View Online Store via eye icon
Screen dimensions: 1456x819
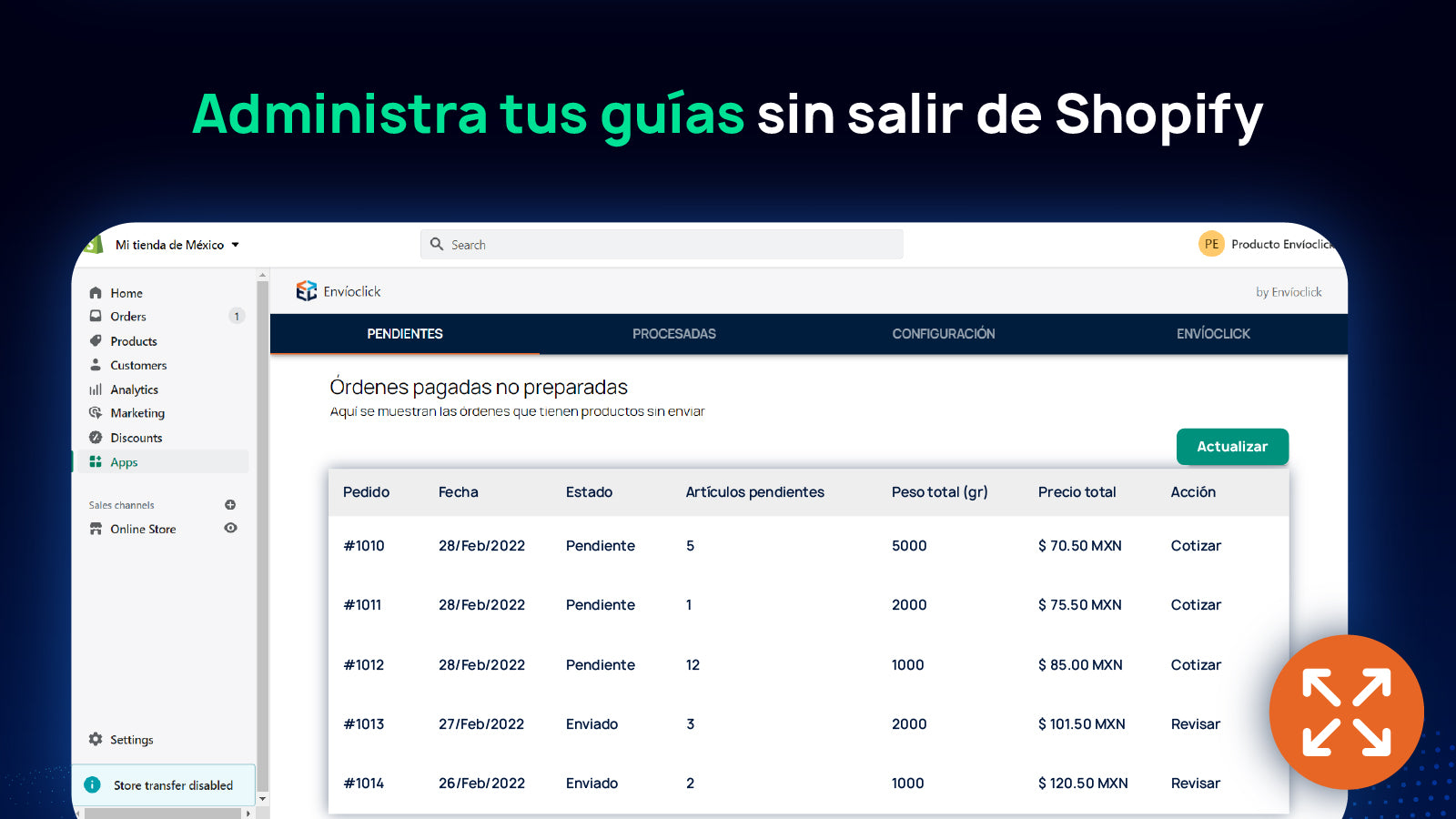(231, 528)
